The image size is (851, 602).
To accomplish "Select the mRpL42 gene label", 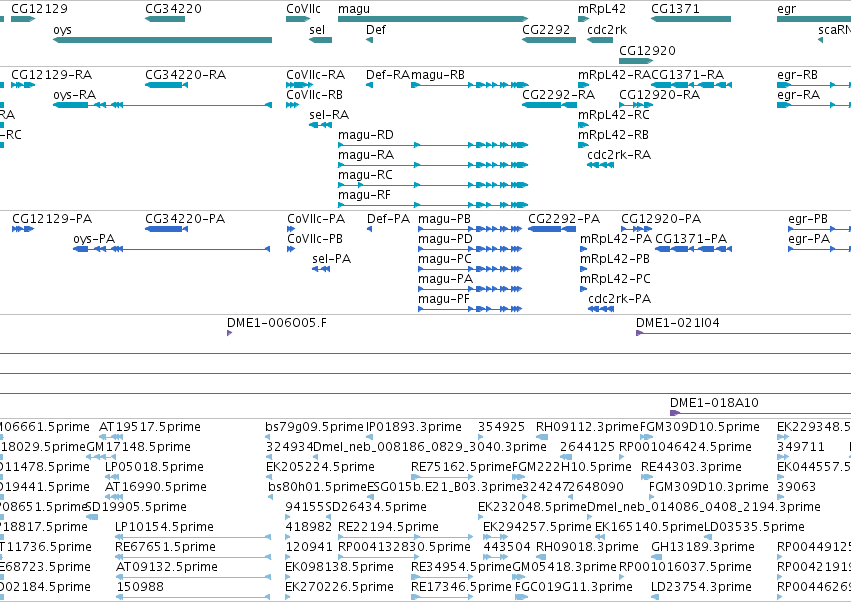I will point(602,9).
